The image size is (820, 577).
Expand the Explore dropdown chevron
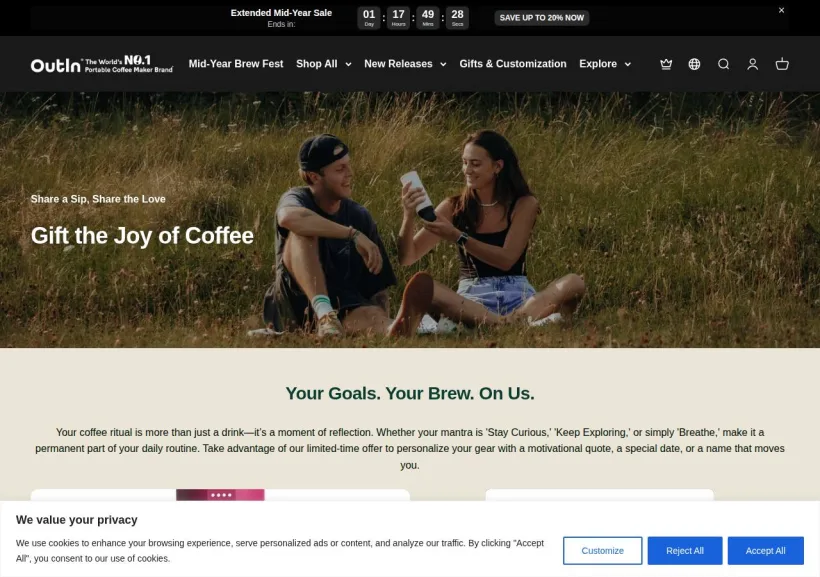(x=628, y=64)
